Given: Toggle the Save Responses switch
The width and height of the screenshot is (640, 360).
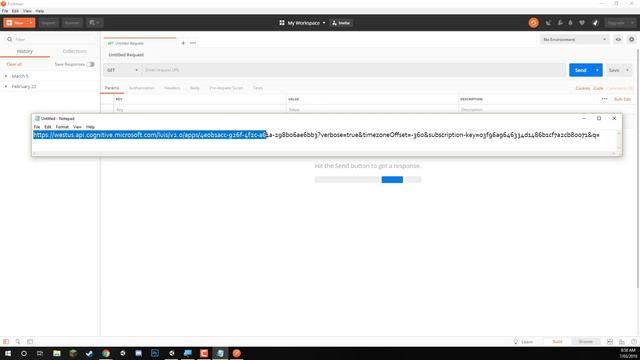Looking at the screenshot, I should tap(91, 64).
